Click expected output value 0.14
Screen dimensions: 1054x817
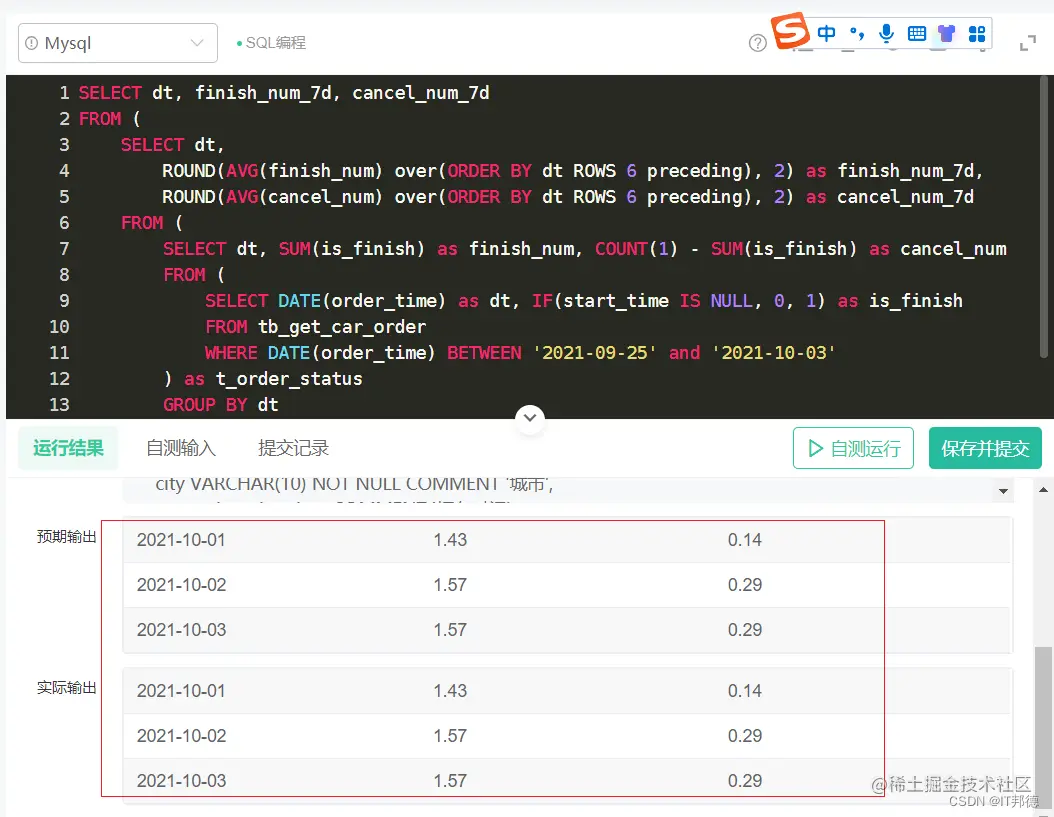pos(745,540)
